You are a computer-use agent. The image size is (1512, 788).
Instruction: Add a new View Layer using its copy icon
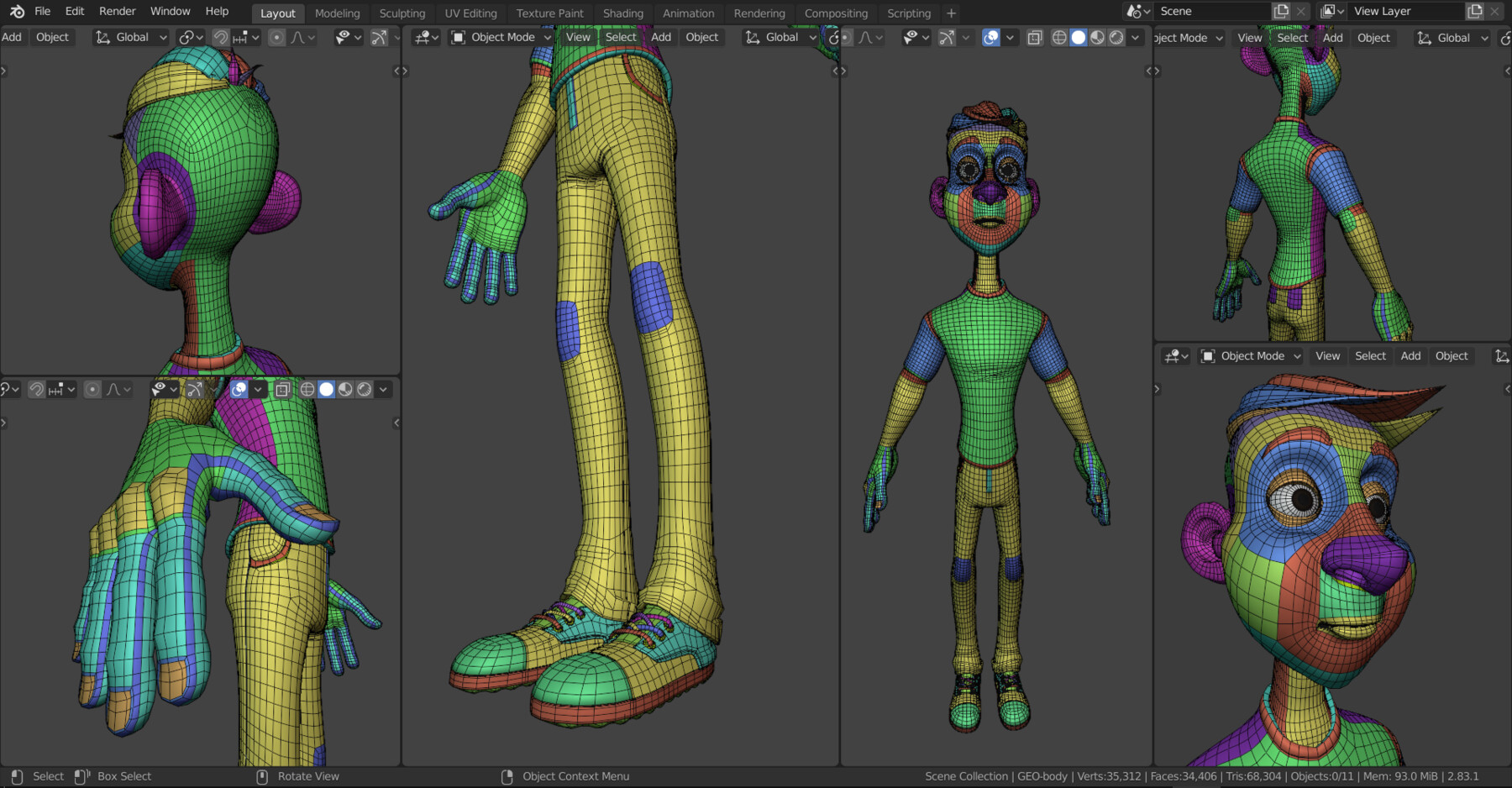click(x=1475, y=12)
